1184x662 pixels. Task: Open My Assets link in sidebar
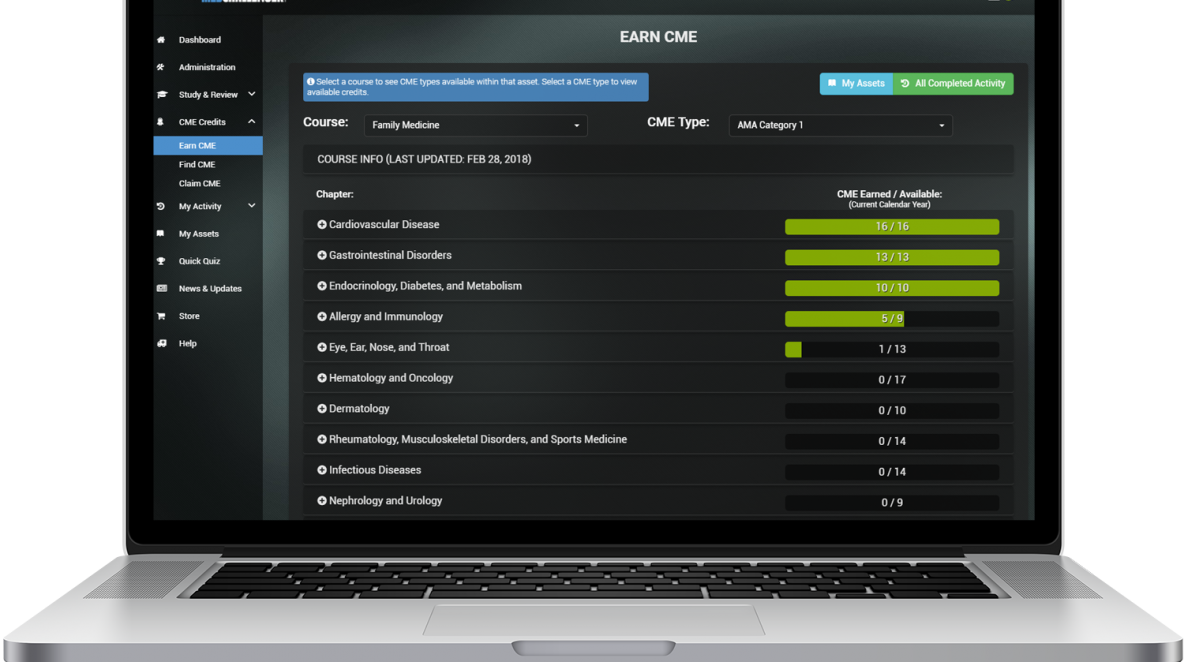point(199,234)
